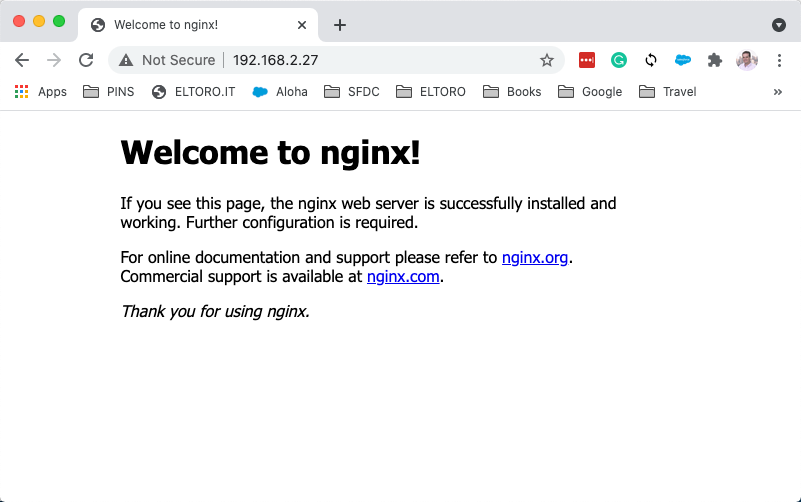Open the Salesforce cloud extension icon
Image resolution: width=801 pixels, height=502 pixels.
coord(682,60)
